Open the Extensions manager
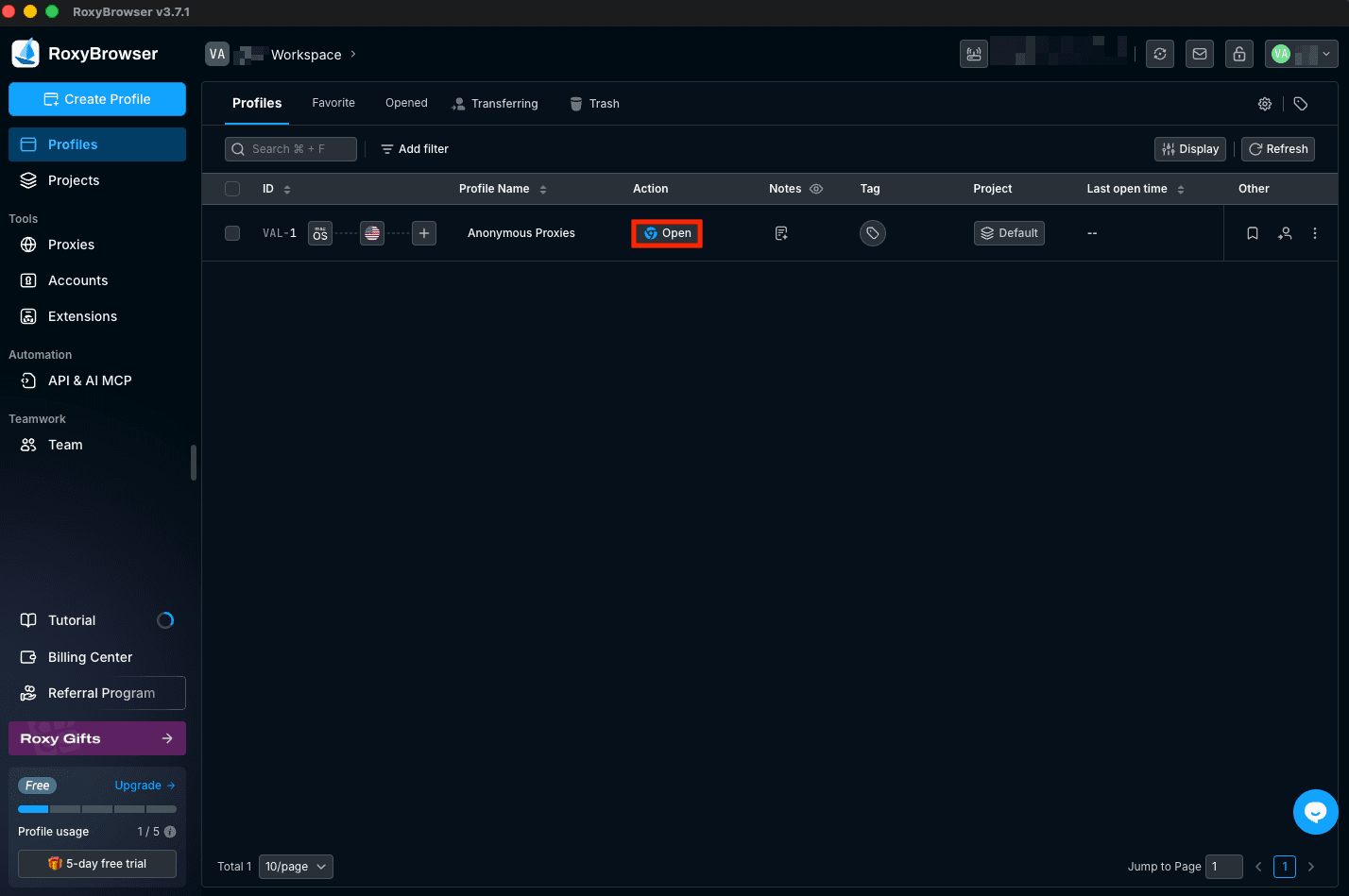1349x896 pixels. [82, 316]
